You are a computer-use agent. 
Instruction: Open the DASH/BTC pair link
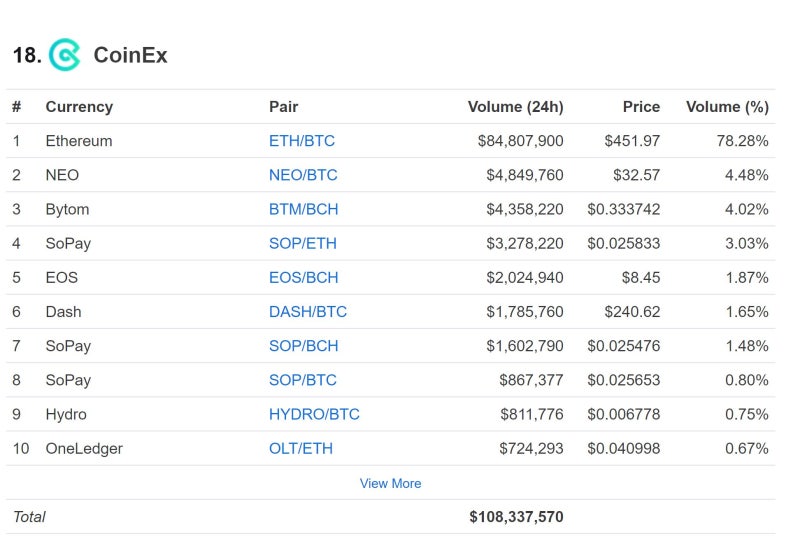click(x=308, y=312)
